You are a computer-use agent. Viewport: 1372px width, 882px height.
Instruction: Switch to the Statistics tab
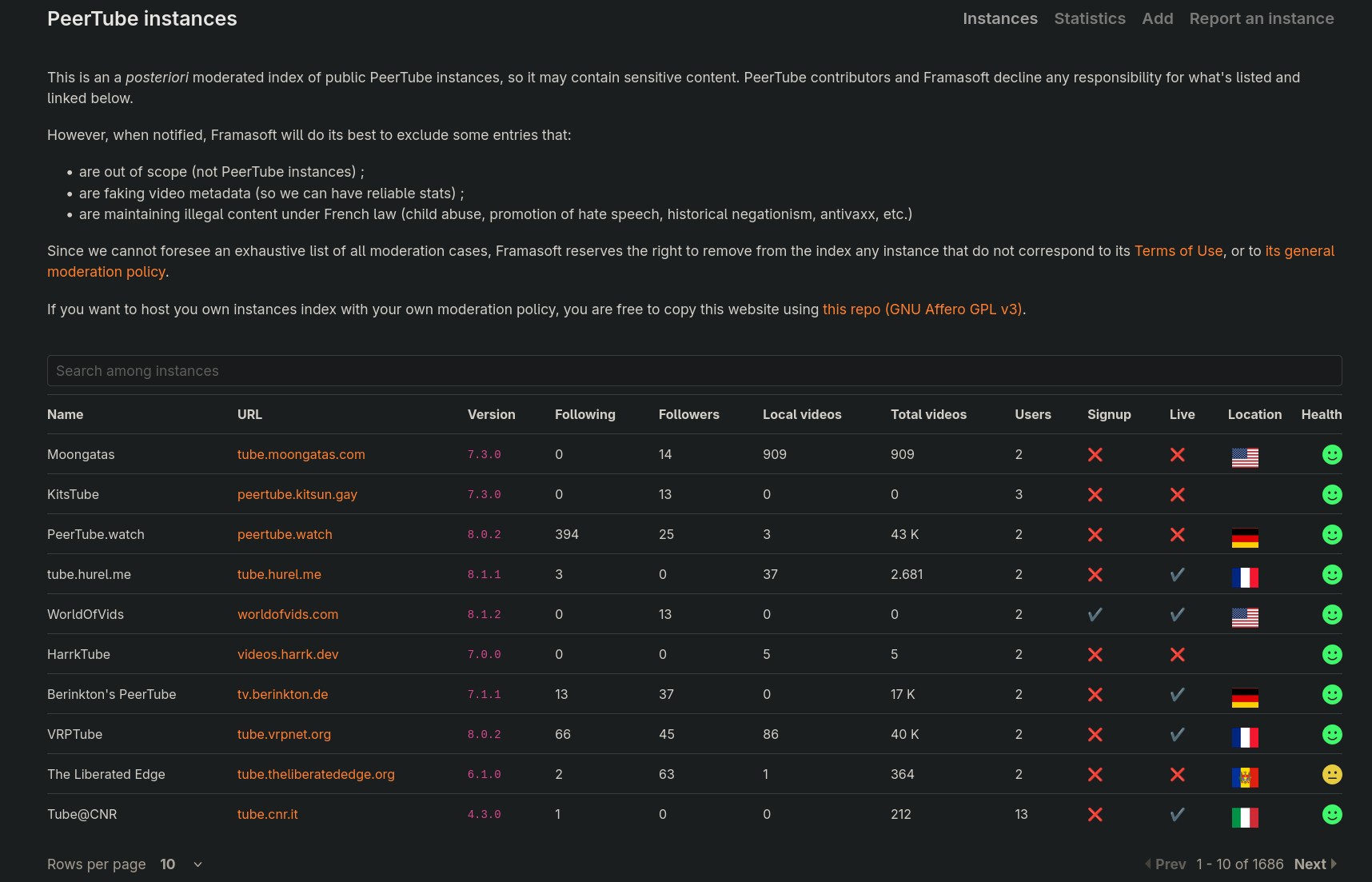pyautogui.click(x=1089, y=18)
